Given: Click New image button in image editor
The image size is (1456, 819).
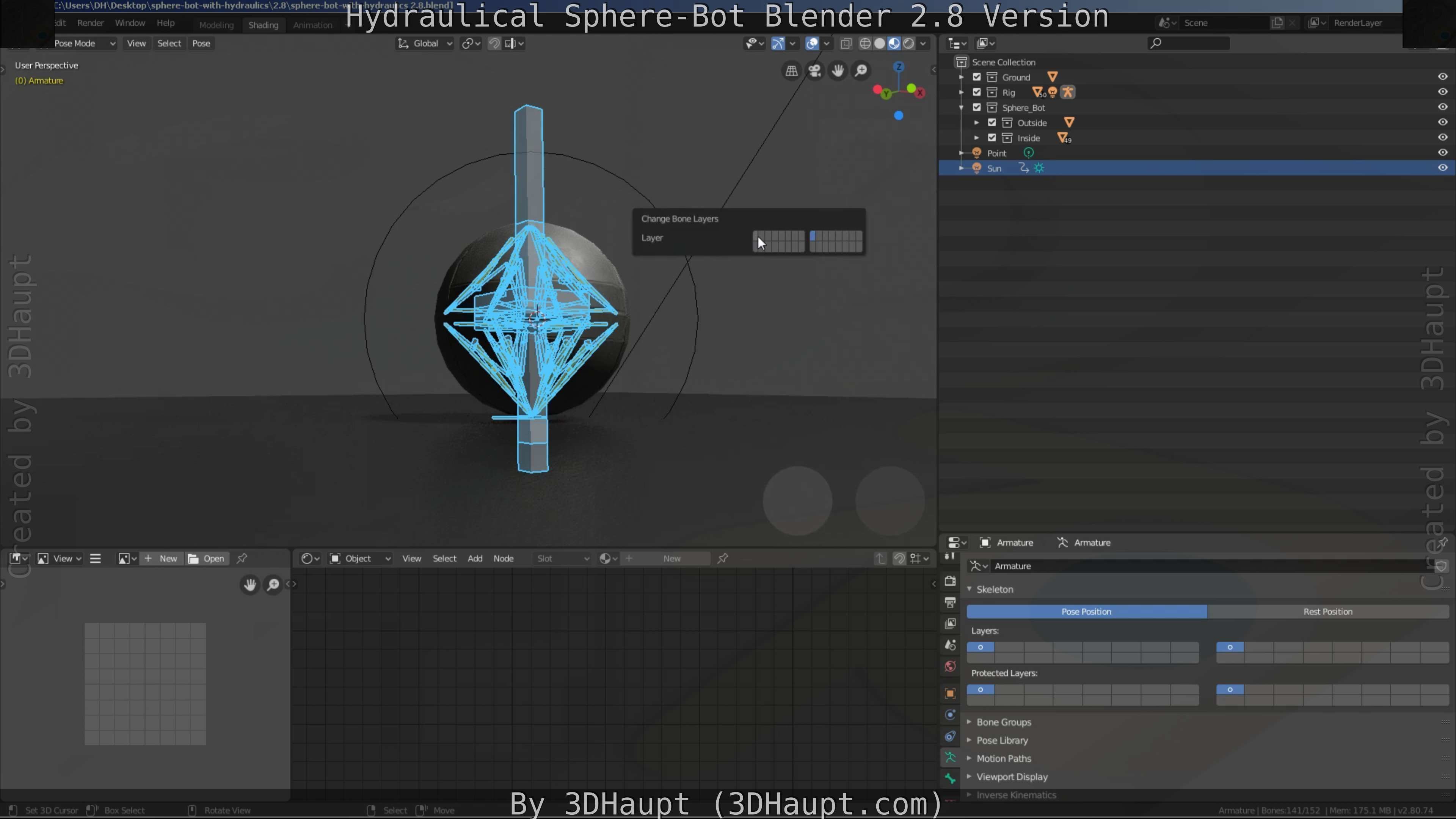Looking at the screenshot, I should pyautogui.click(x=162, y=559).
